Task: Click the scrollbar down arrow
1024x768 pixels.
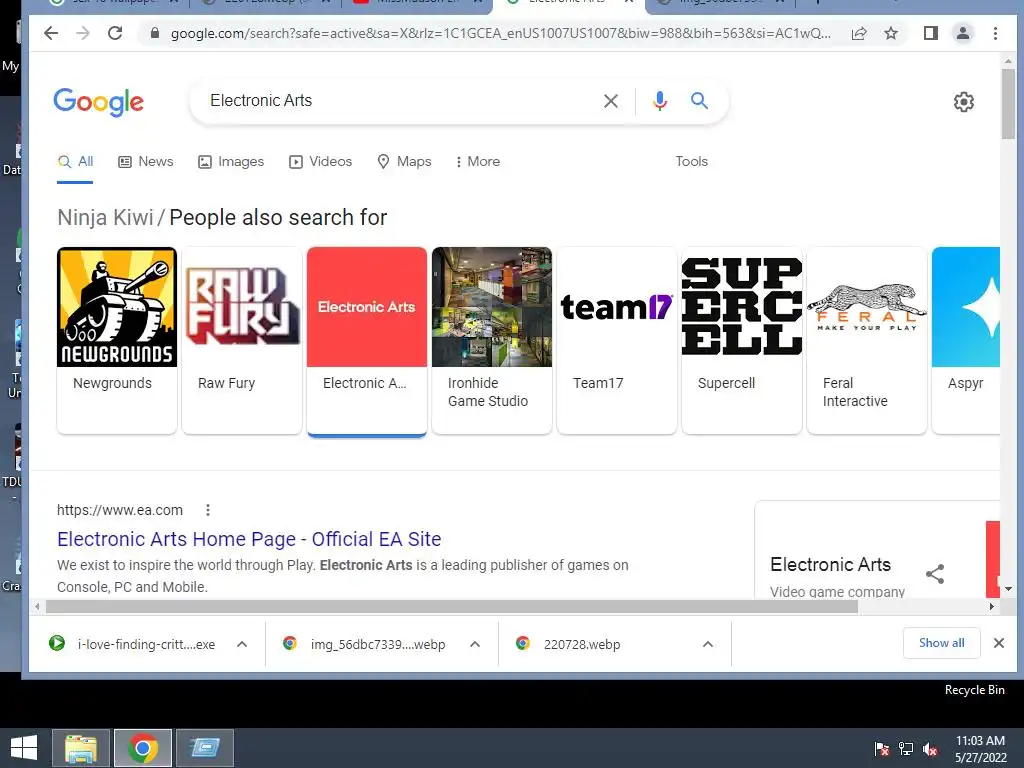Action: pos(1008,588)
